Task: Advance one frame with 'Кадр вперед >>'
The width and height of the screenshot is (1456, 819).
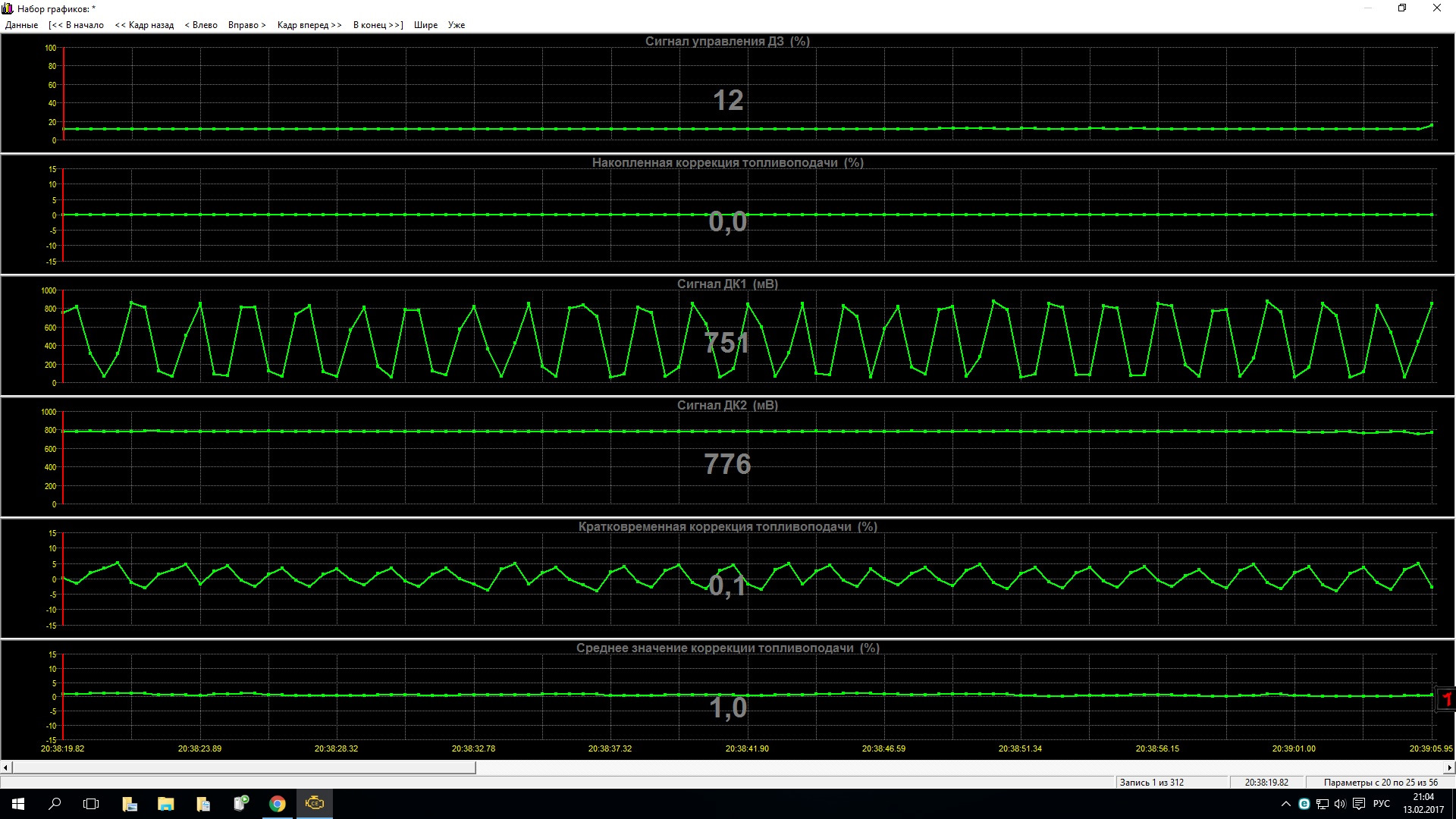Action: (309, 25)
